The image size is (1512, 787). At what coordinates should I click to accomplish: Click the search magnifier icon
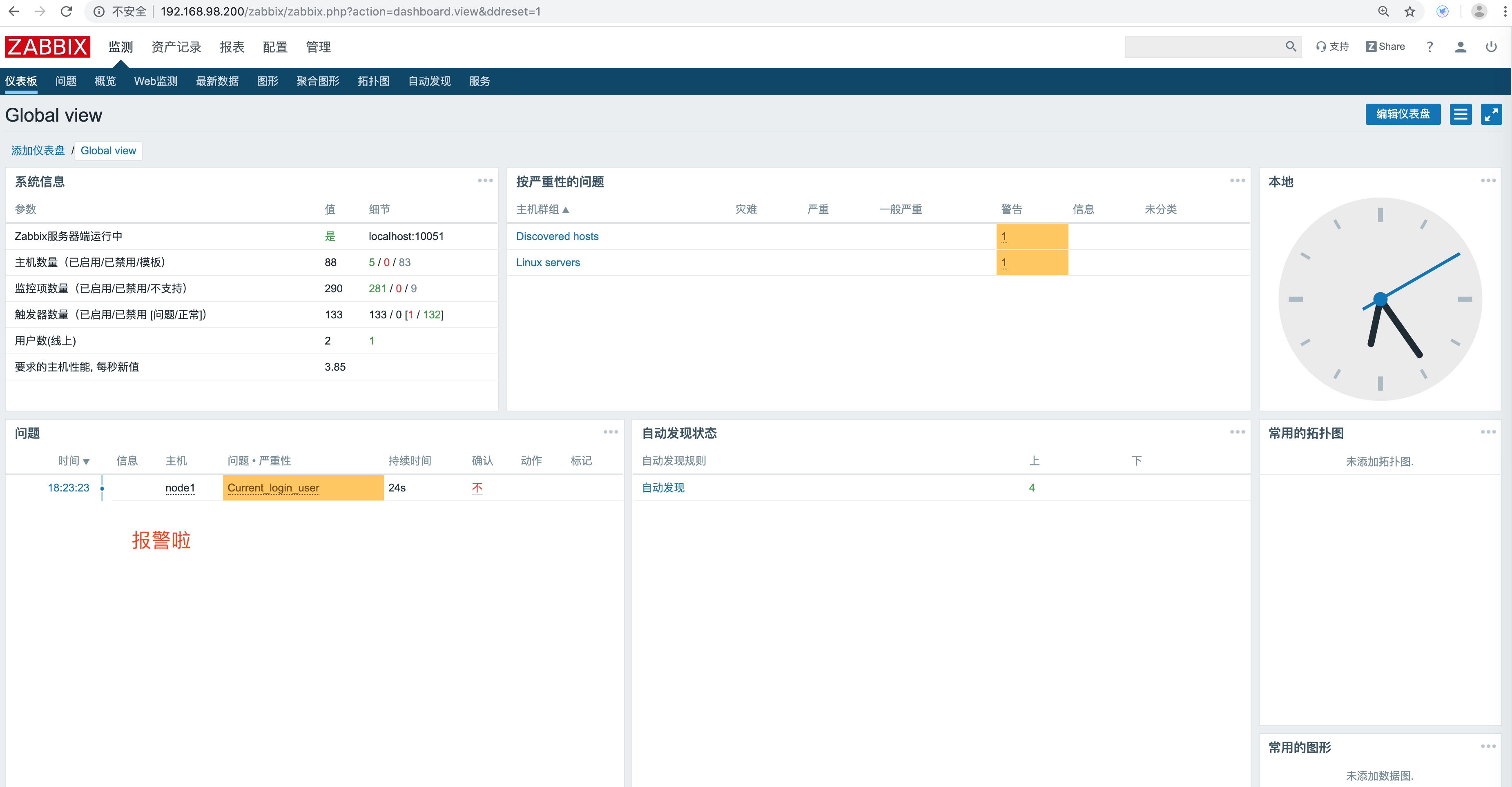(1290, 47)
